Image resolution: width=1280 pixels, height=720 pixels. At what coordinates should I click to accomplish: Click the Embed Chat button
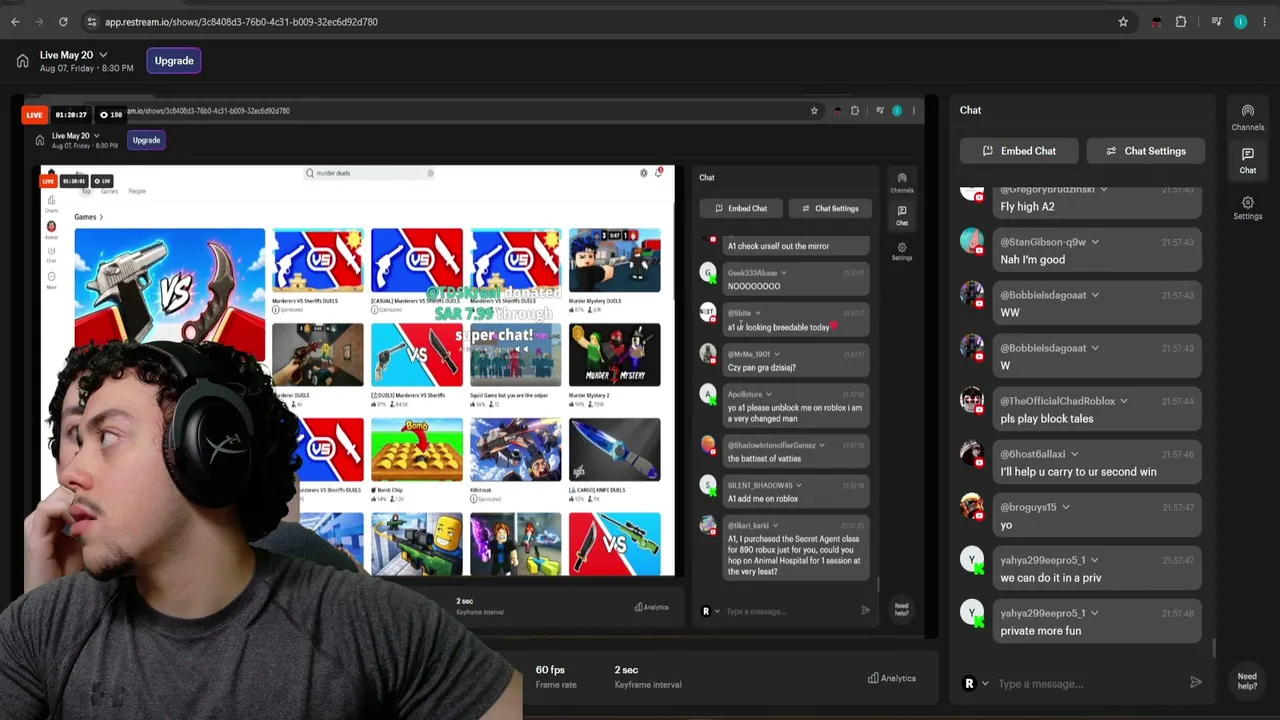tap(1019, 151)
